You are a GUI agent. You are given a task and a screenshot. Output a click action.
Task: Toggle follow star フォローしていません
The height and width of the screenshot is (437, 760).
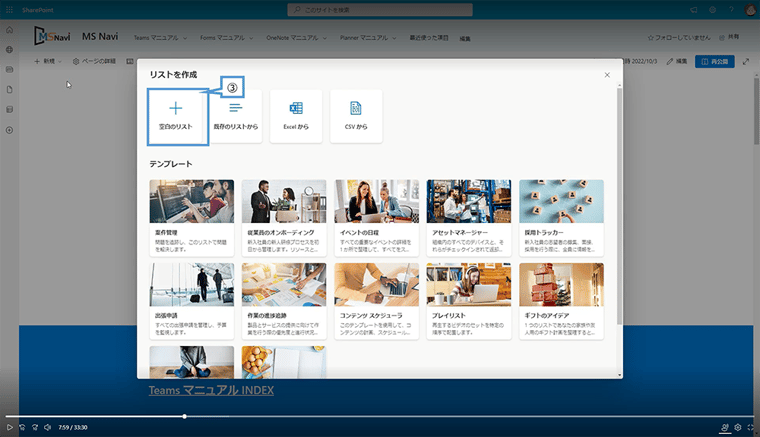[679, 37]
